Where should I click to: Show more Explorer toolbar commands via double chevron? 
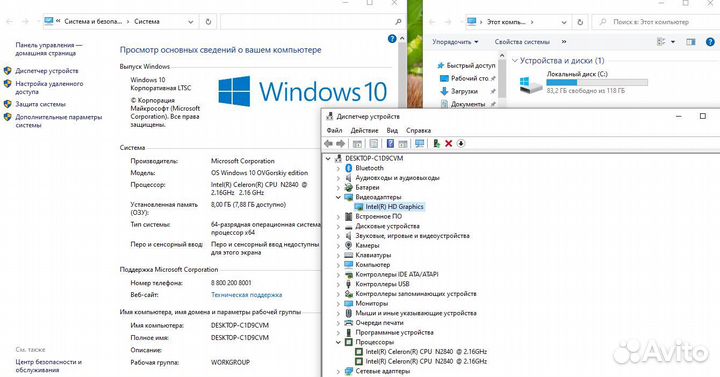(564, 42)
